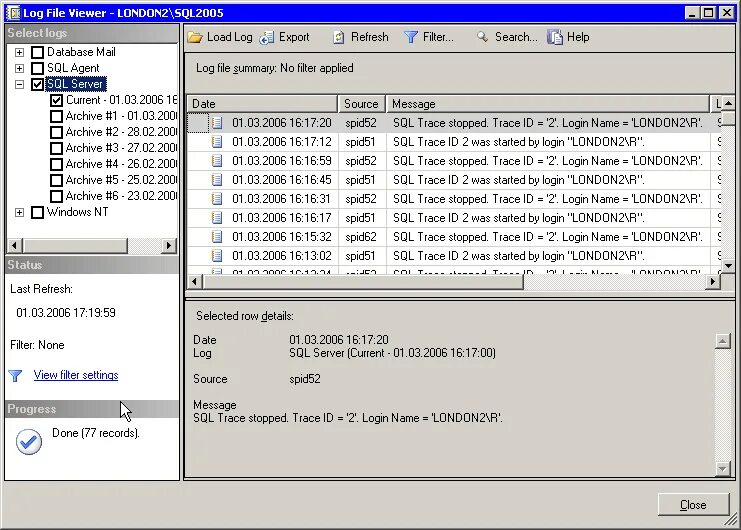Screen dimensions: 741x530
Task: Open Help from the toolbar
Action: pos(568,37)
